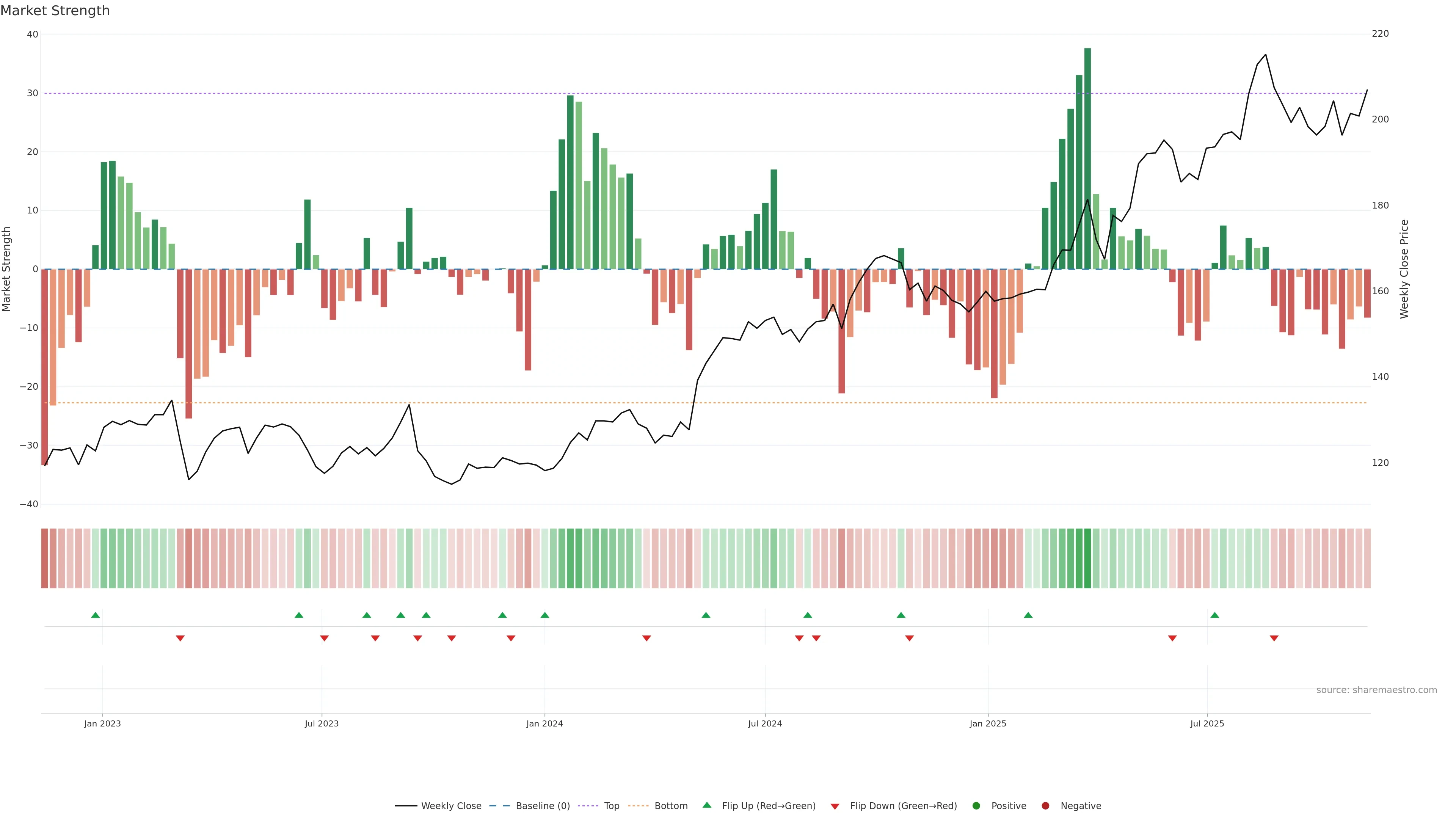
Task: Click the Jan 2025 axis label
Action: (988, 723)
